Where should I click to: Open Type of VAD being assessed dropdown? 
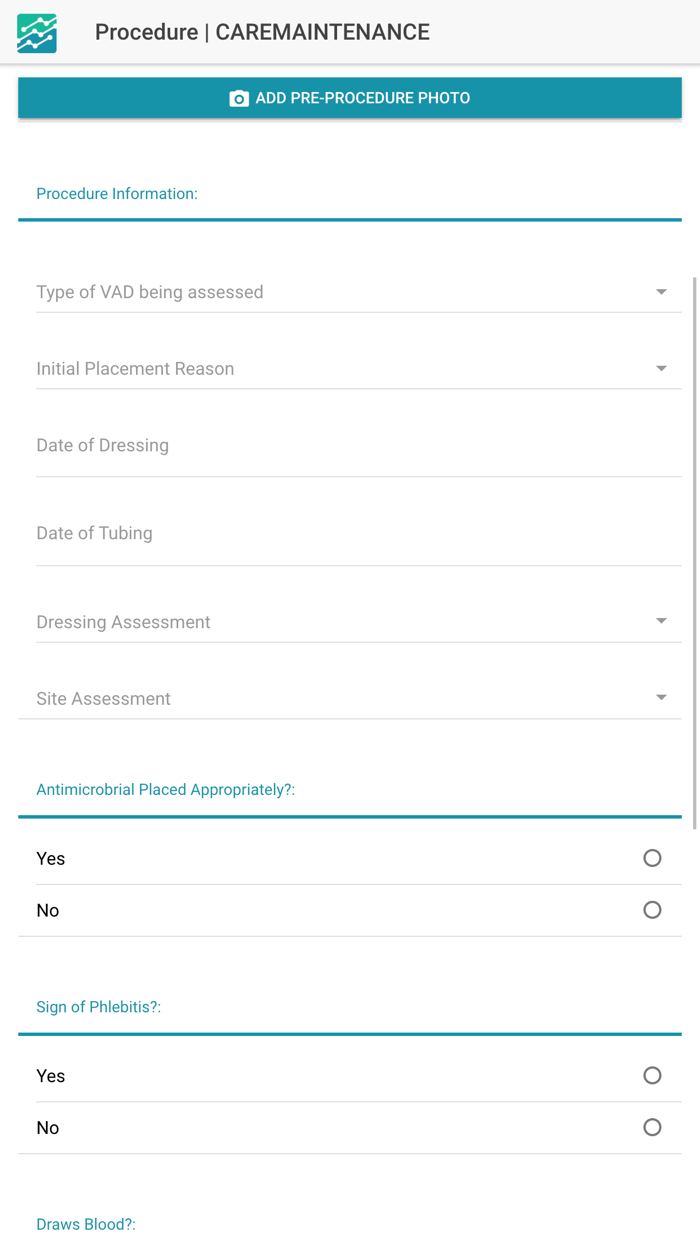pos(340,292)
